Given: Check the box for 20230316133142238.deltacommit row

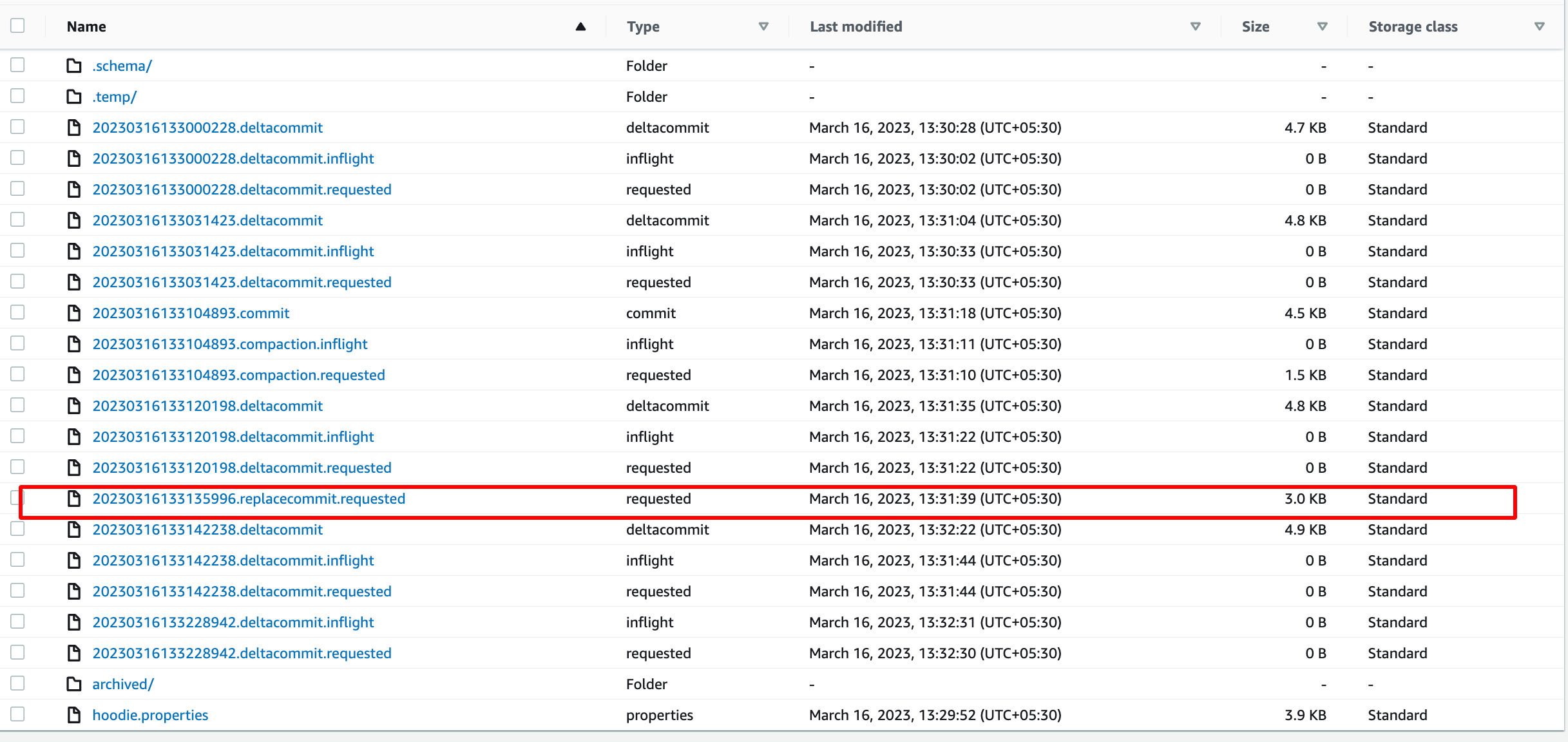Looking at the screenshot, I should 17,529.
